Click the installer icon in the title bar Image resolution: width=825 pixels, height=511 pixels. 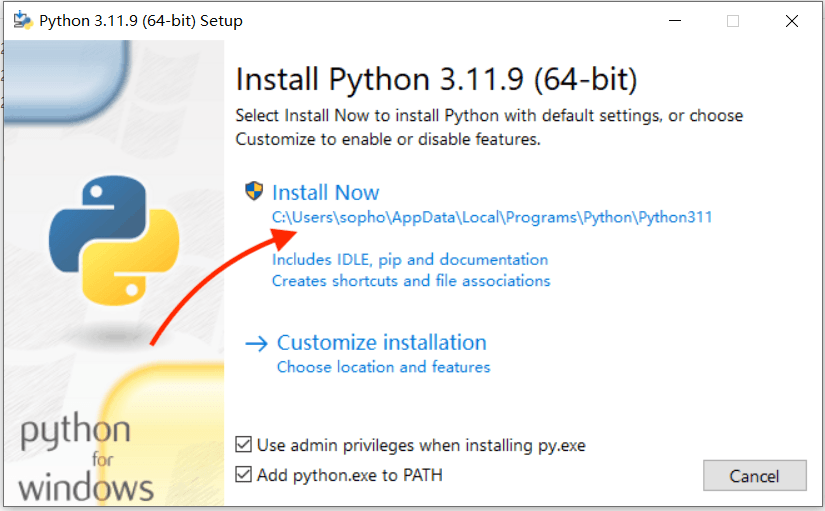[20, 20]
